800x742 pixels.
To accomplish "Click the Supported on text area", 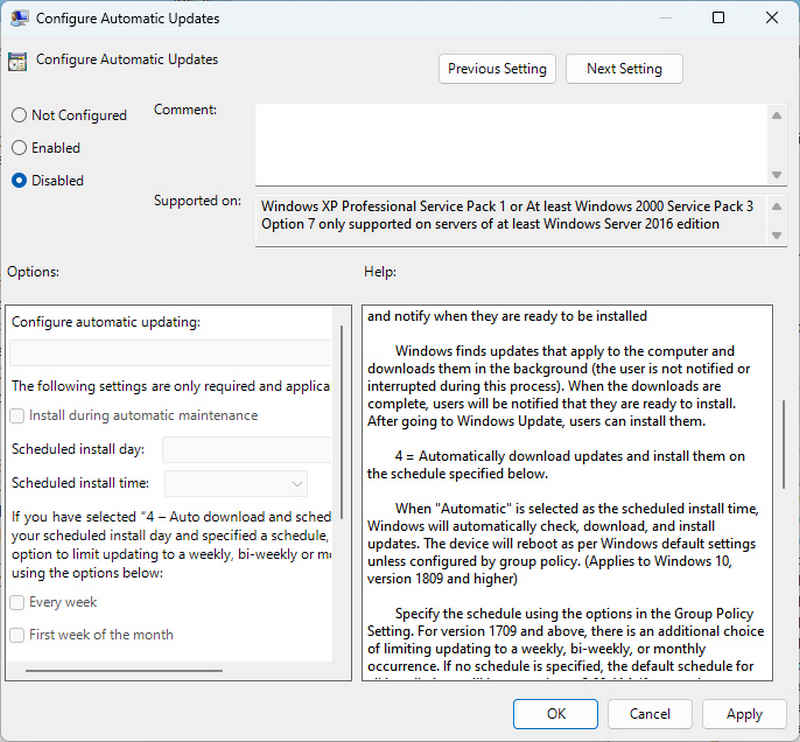I will 511,220.
